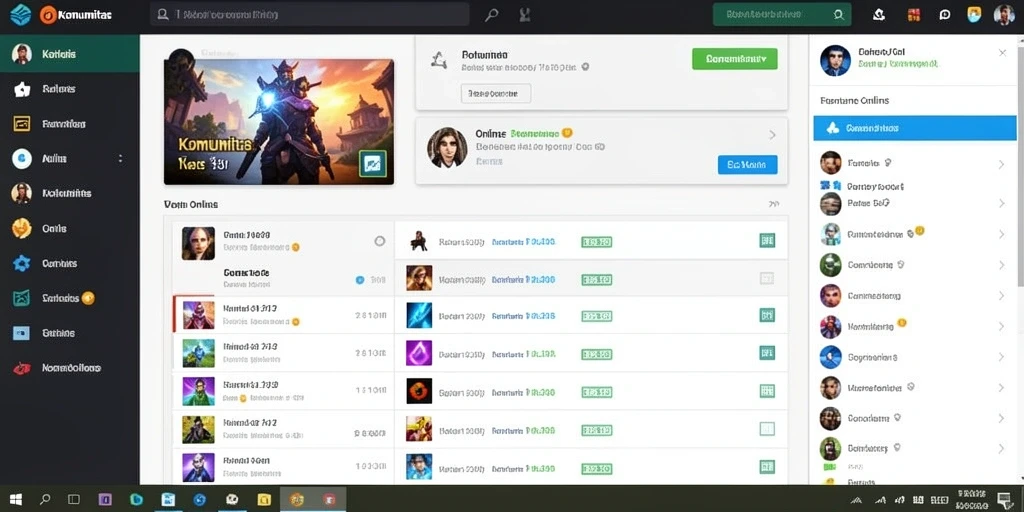Click the white puzzle-piece icon in the sidebar

(22, 89)
